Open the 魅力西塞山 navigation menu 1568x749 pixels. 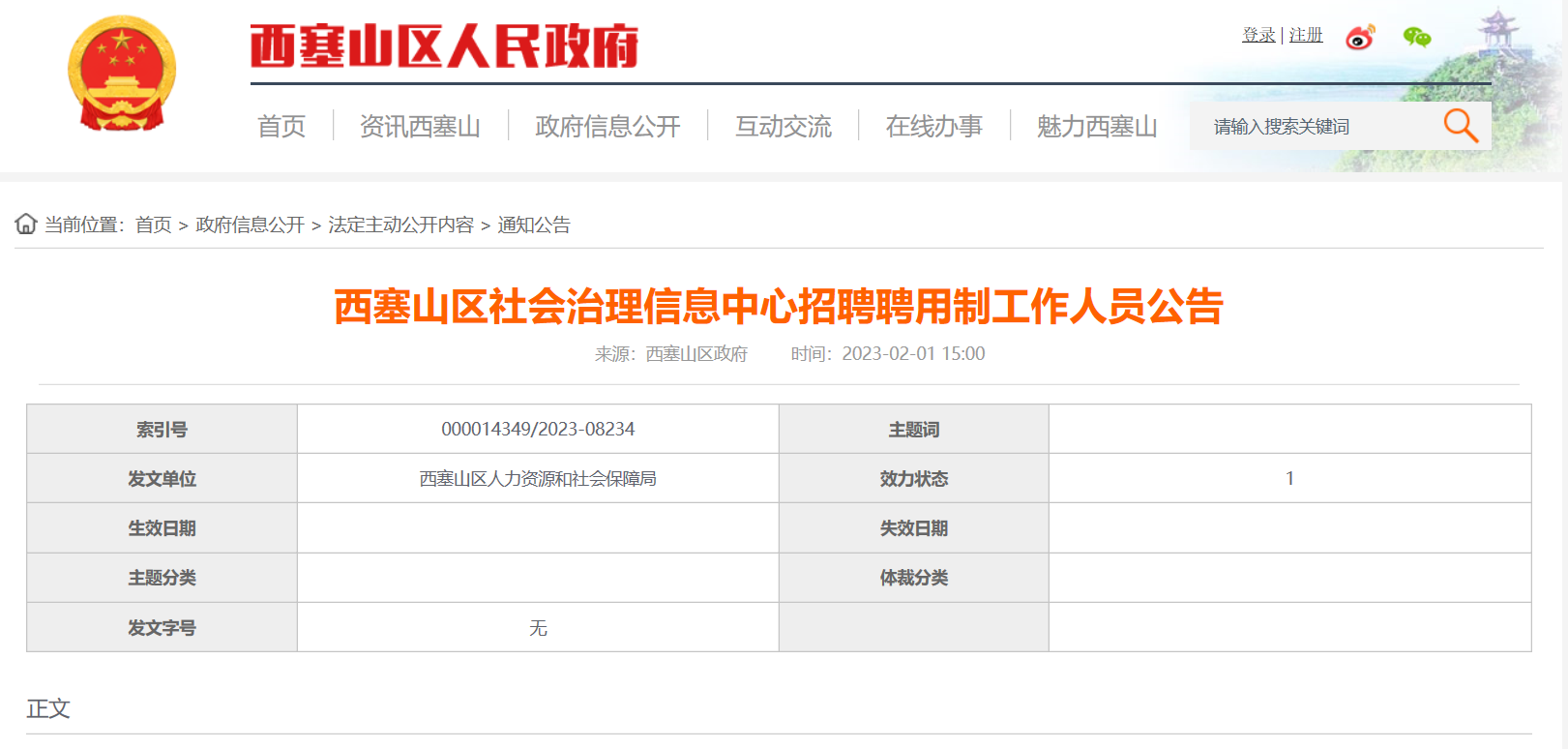click(1097, 126)
